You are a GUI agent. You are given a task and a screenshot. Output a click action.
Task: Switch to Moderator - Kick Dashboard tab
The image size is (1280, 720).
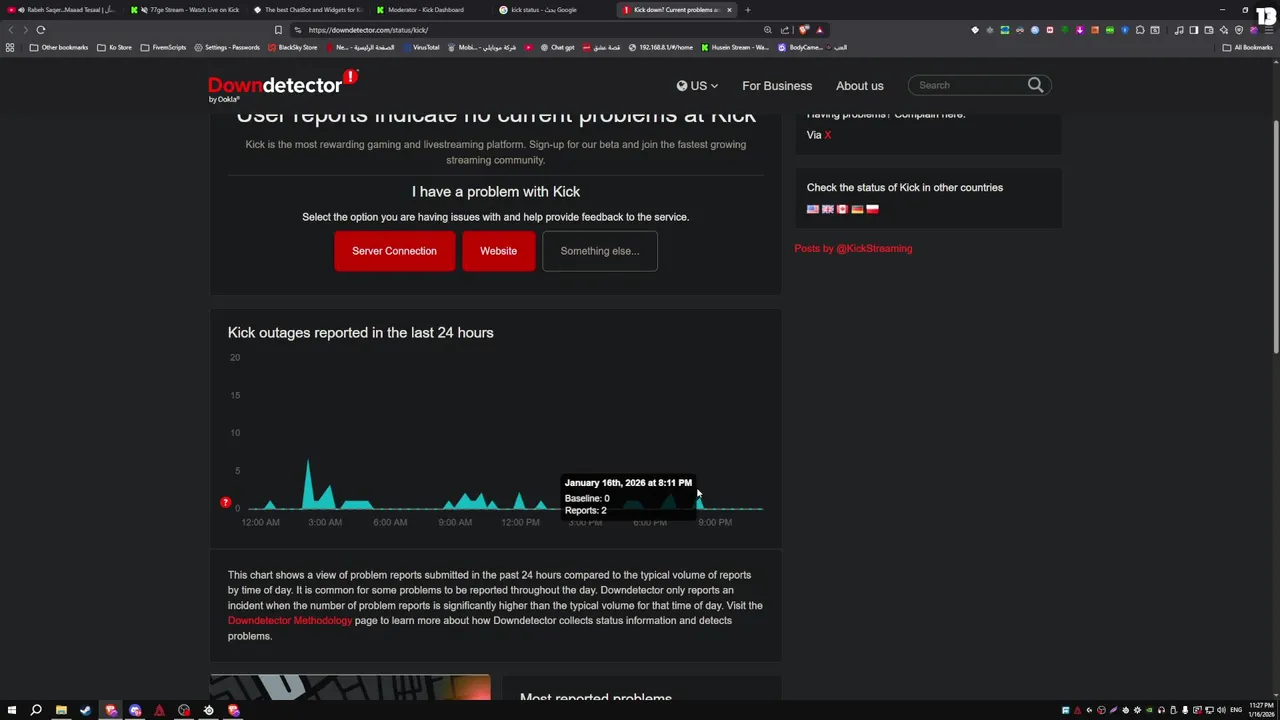pyautogui.click(x=430, y=10)
